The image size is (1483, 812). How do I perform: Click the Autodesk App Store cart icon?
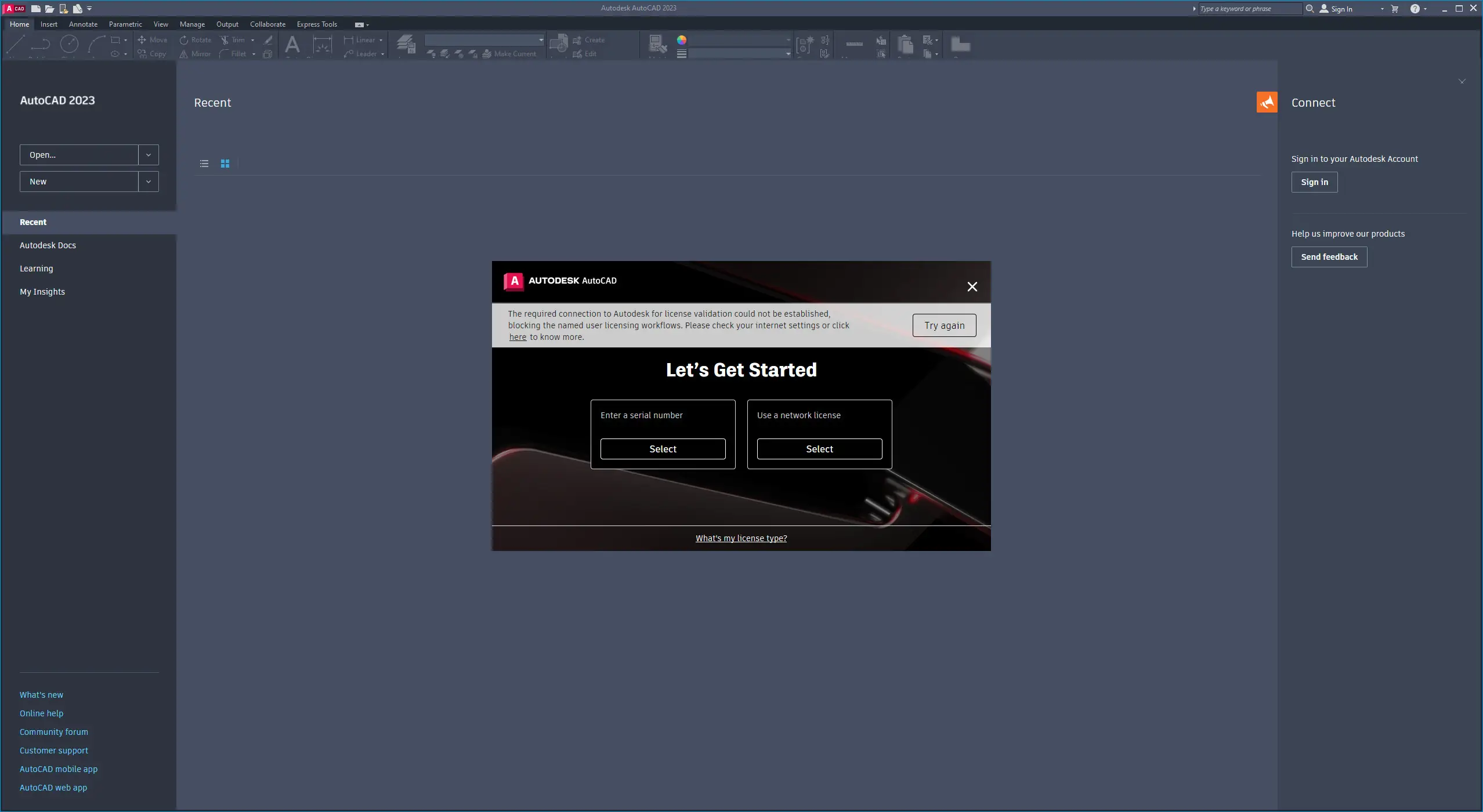(1395, 9)
